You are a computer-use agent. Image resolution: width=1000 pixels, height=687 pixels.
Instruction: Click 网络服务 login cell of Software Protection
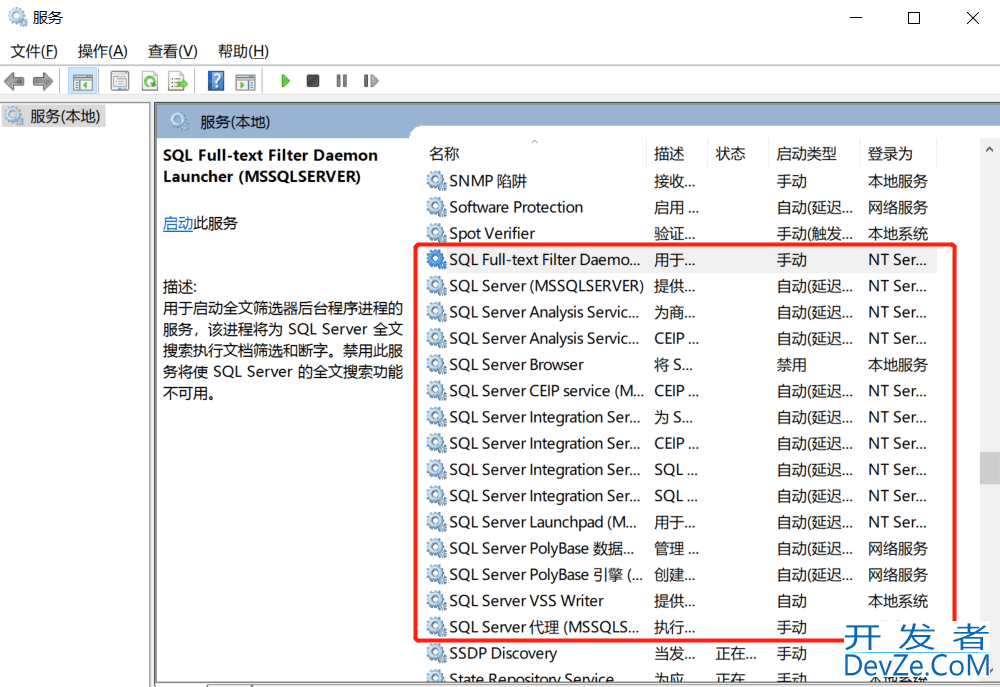[897, 207]
